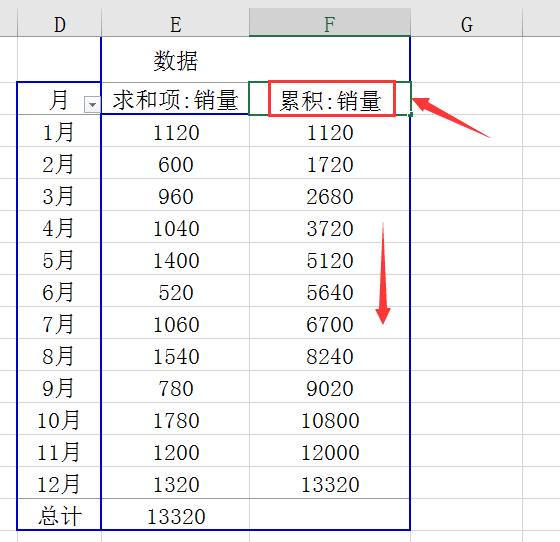560x542 pixels.
Task: Select the 1月 row label
Action: pos(59,131)
